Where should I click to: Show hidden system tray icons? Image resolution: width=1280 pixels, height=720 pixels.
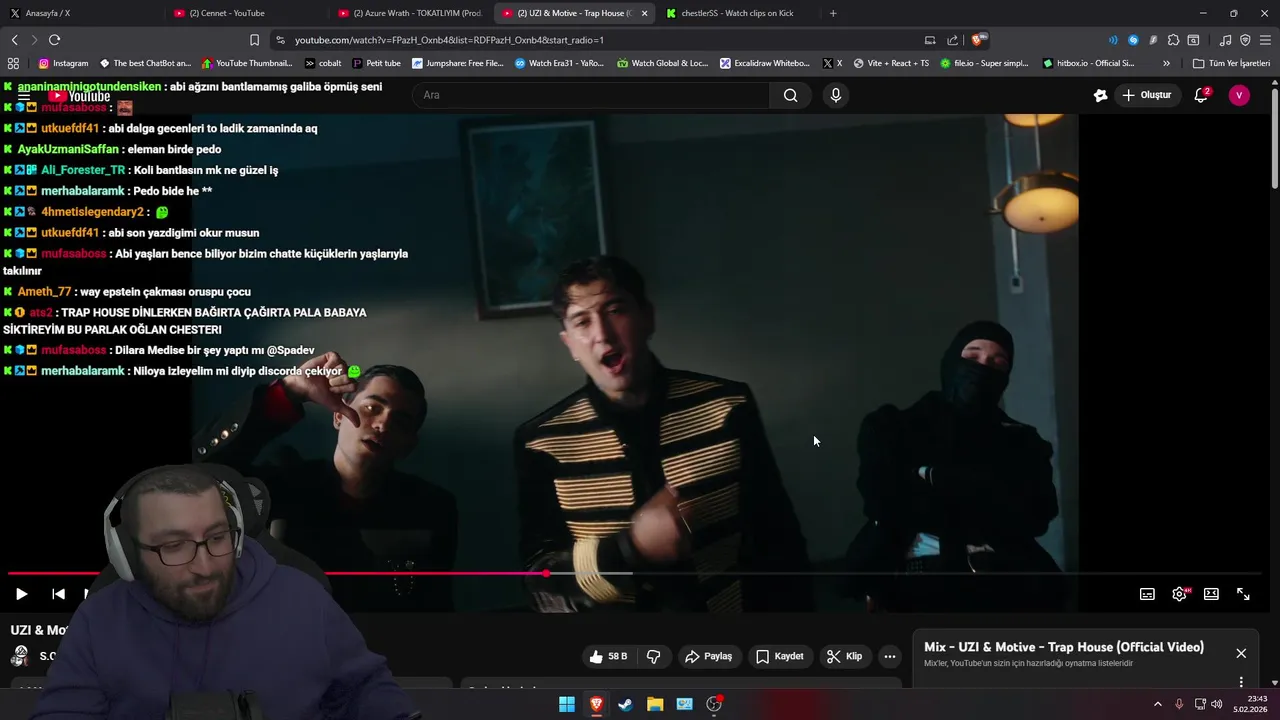pos(1158,704)
